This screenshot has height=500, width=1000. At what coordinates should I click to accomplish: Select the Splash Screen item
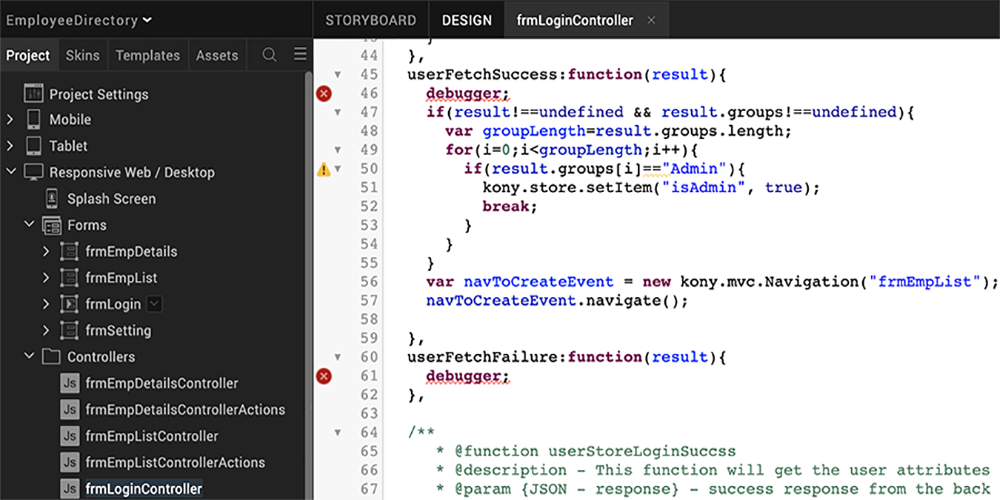[111, 199]
